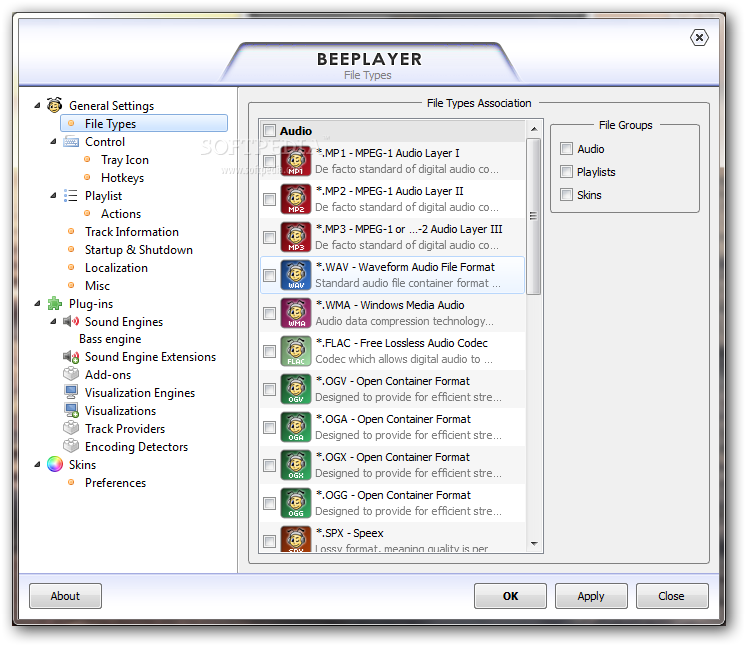Viewport: 746px width, 646px height.
Task: Click the Encoding Detectors brick icon
Action: (71, 446)
